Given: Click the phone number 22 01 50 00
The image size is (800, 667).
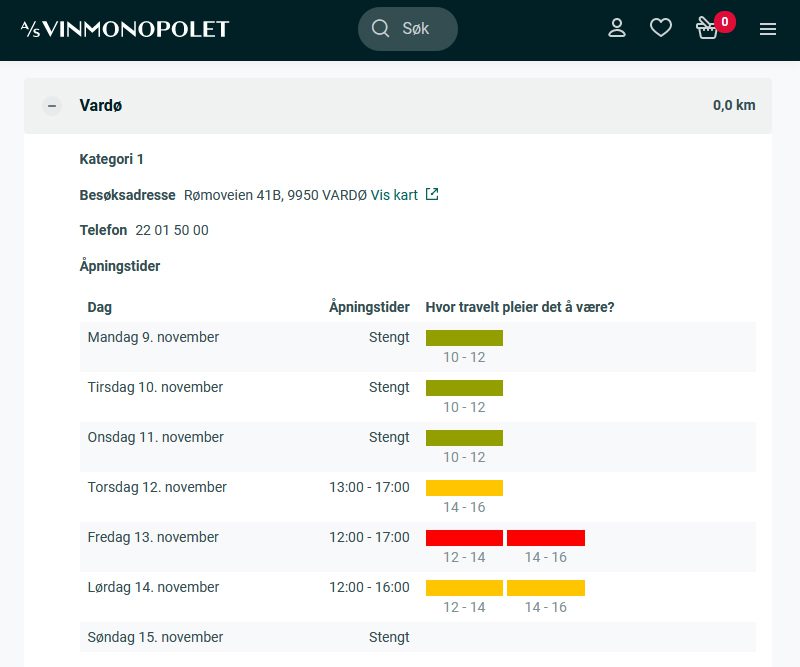Looking at the screenshot, I should pyautogui.click(x=172, y=230).
